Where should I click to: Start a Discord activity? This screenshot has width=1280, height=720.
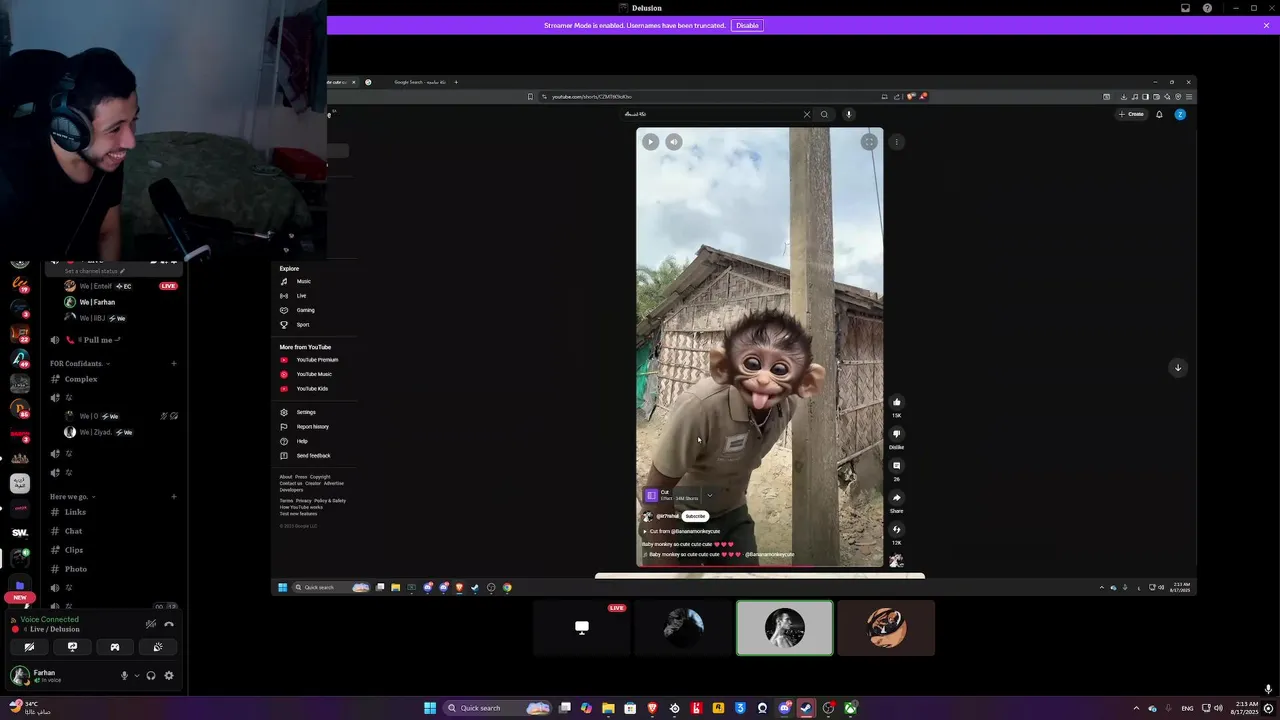pyautogui.click(x=115, y=647)
